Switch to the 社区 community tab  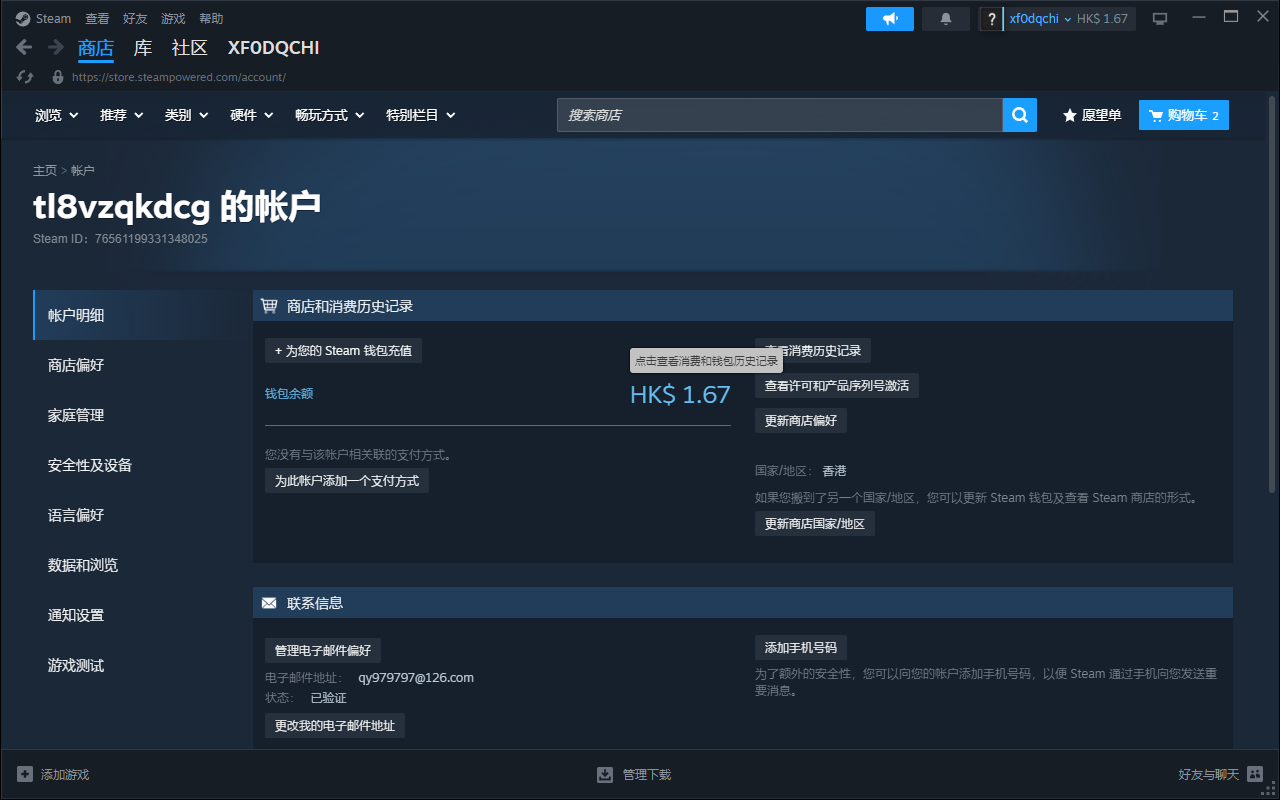click(x=190, y=48)
